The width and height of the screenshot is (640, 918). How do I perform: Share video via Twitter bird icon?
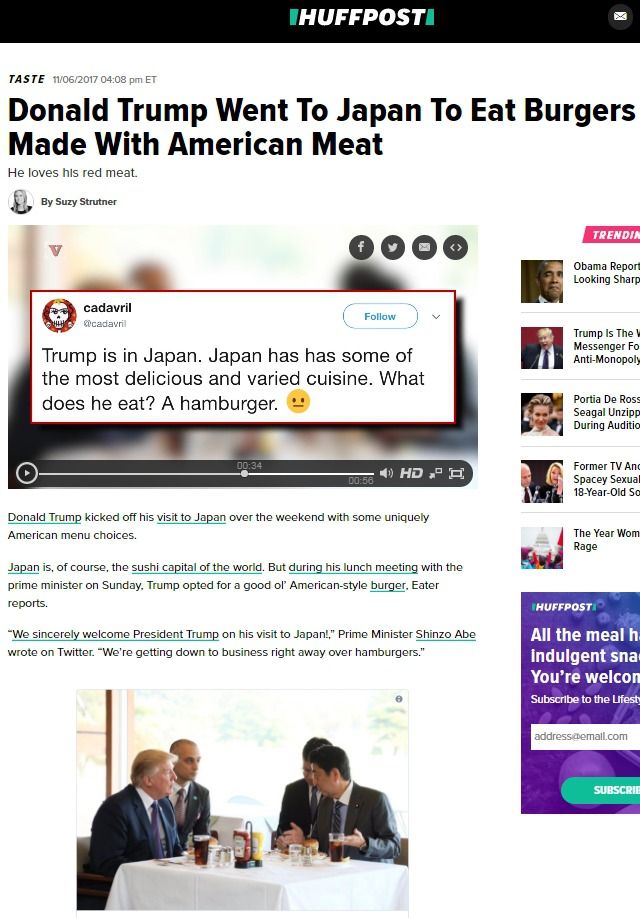[x=393, y=248]
